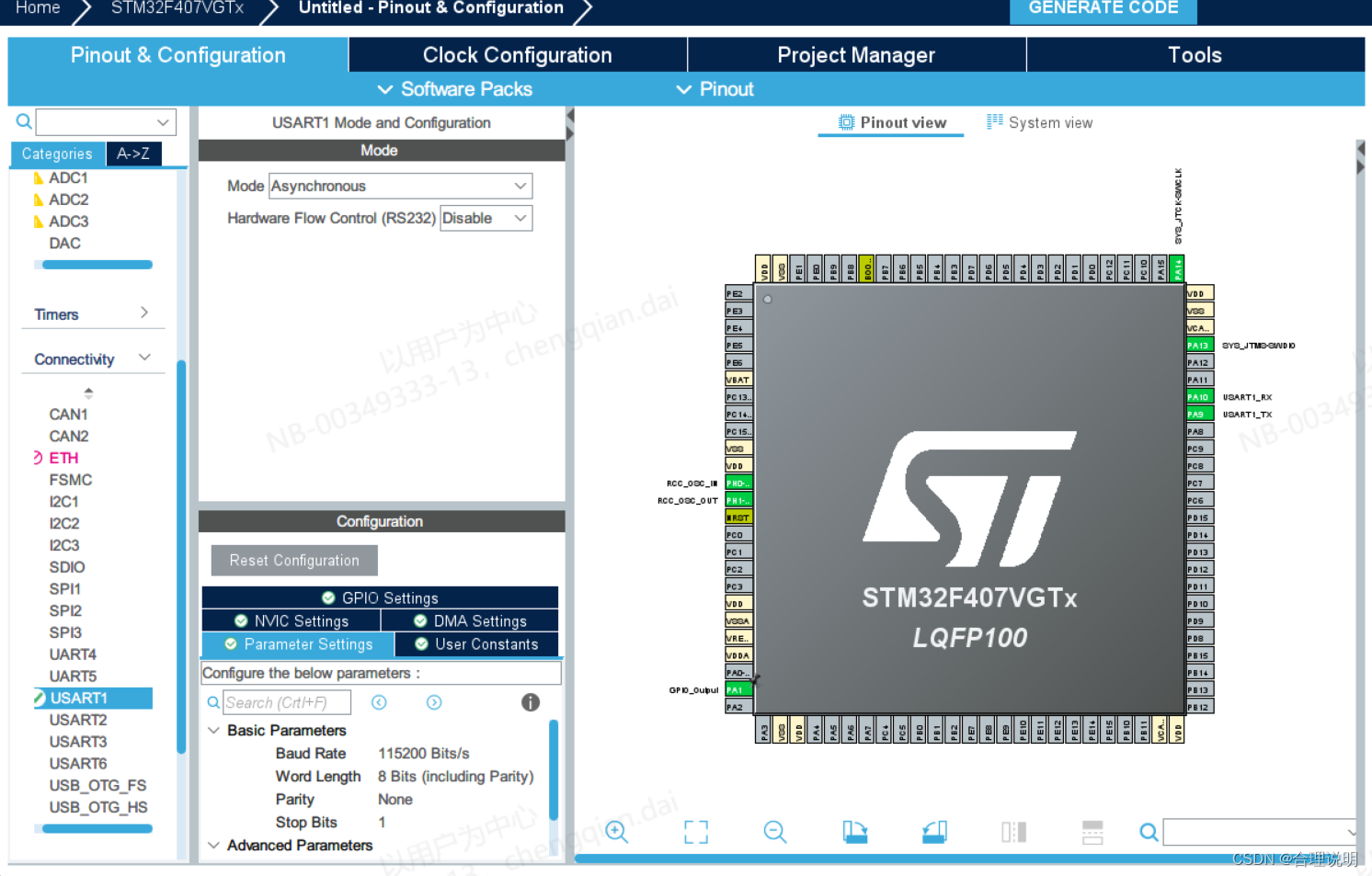Select the USART1 peripheral in the list

point(92,698)
